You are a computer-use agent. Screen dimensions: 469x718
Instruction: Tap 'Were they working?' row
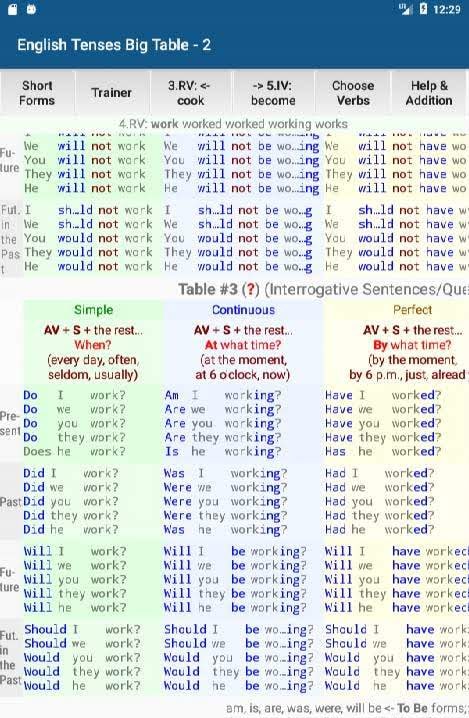tap(225, 516)
